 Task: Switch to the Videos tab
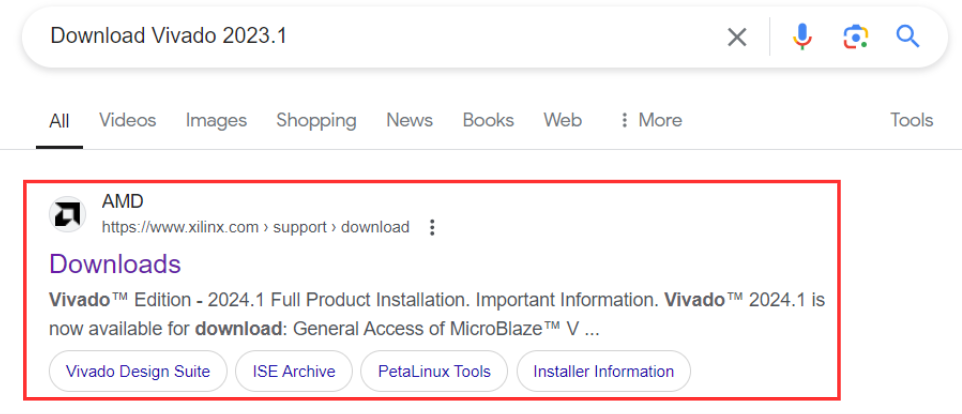128,120
